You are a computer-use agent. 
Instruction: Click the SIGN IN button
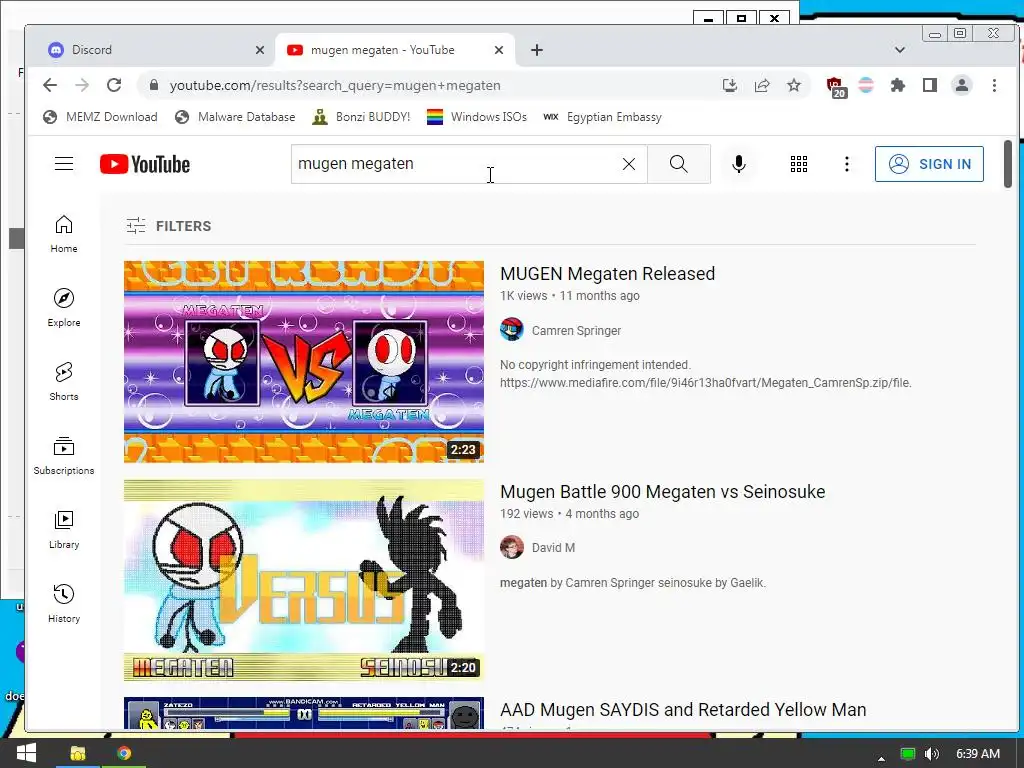tap(929, 164)
